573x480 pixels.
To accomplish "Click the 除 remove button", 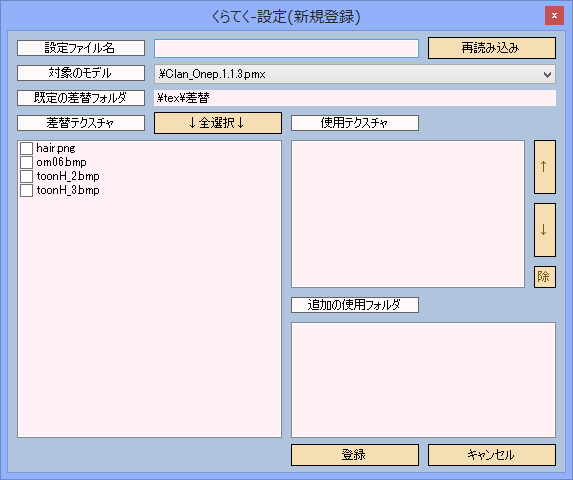I will (x=544, y=277).
